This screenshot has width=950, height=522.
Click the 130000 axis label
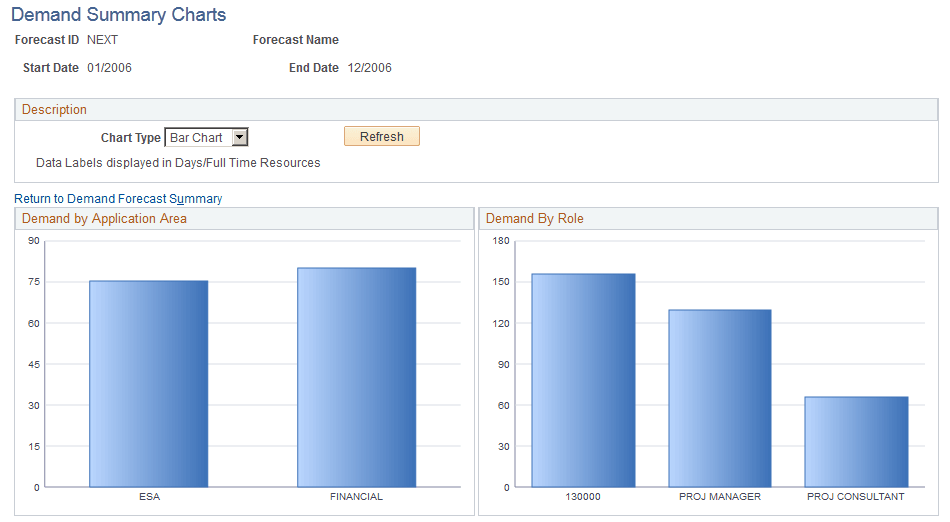click(583, 497)
